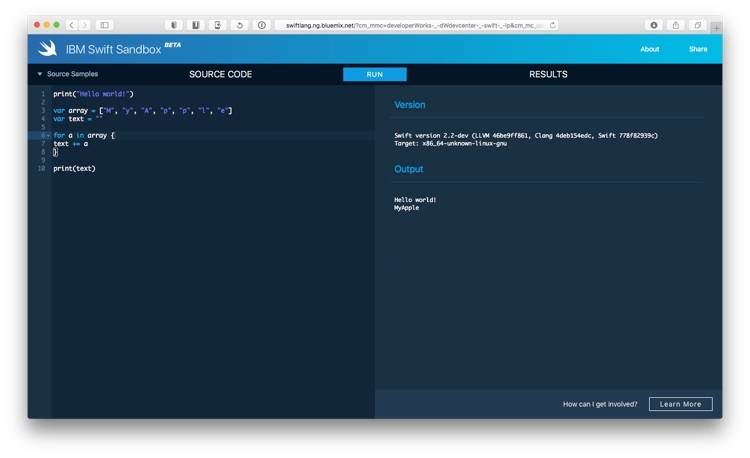Toggle the Safari sidebar button
The image size is (750, 458).
(x=104, y=25)
